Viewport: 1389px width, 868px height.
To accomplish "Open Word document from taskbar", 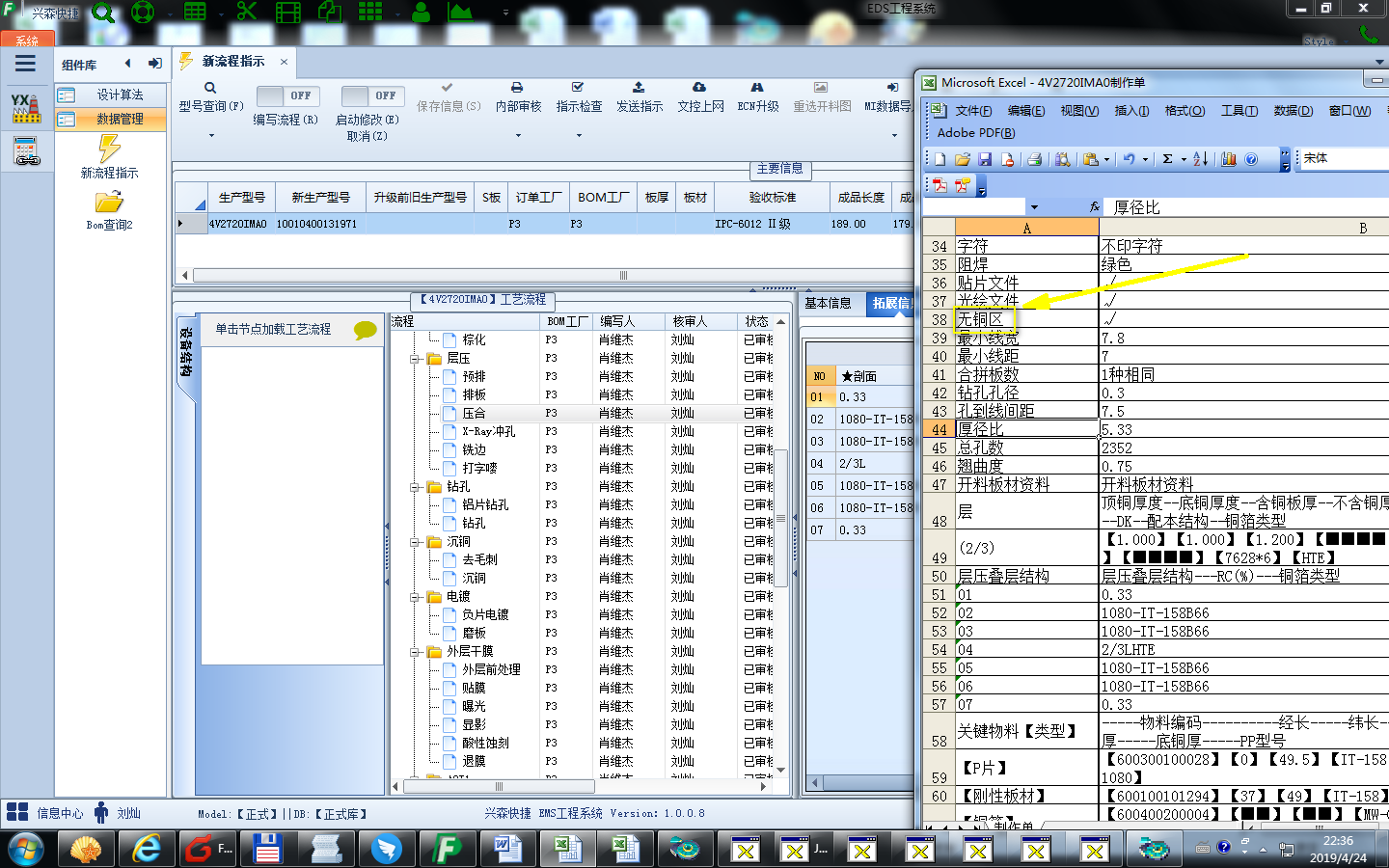I will [x=507, y=850].
